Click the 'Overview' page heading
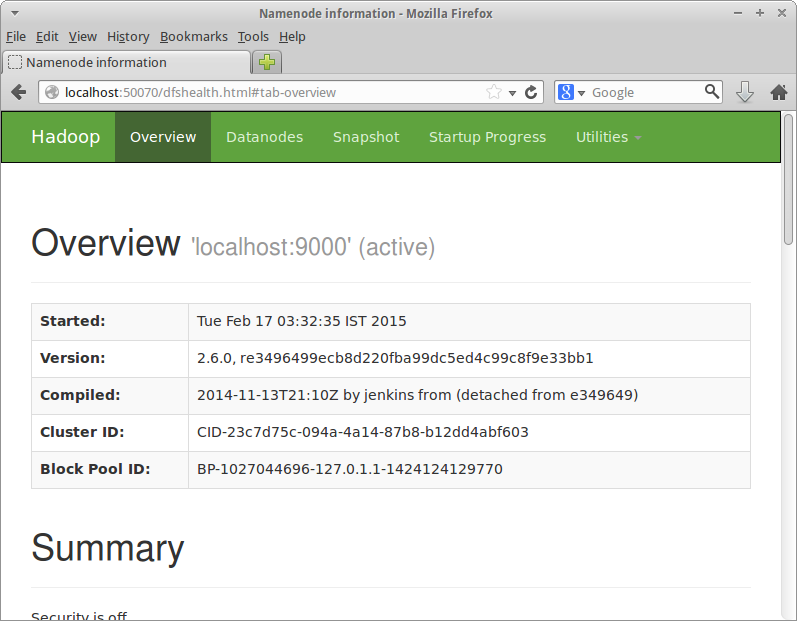 tap(106, 243)
